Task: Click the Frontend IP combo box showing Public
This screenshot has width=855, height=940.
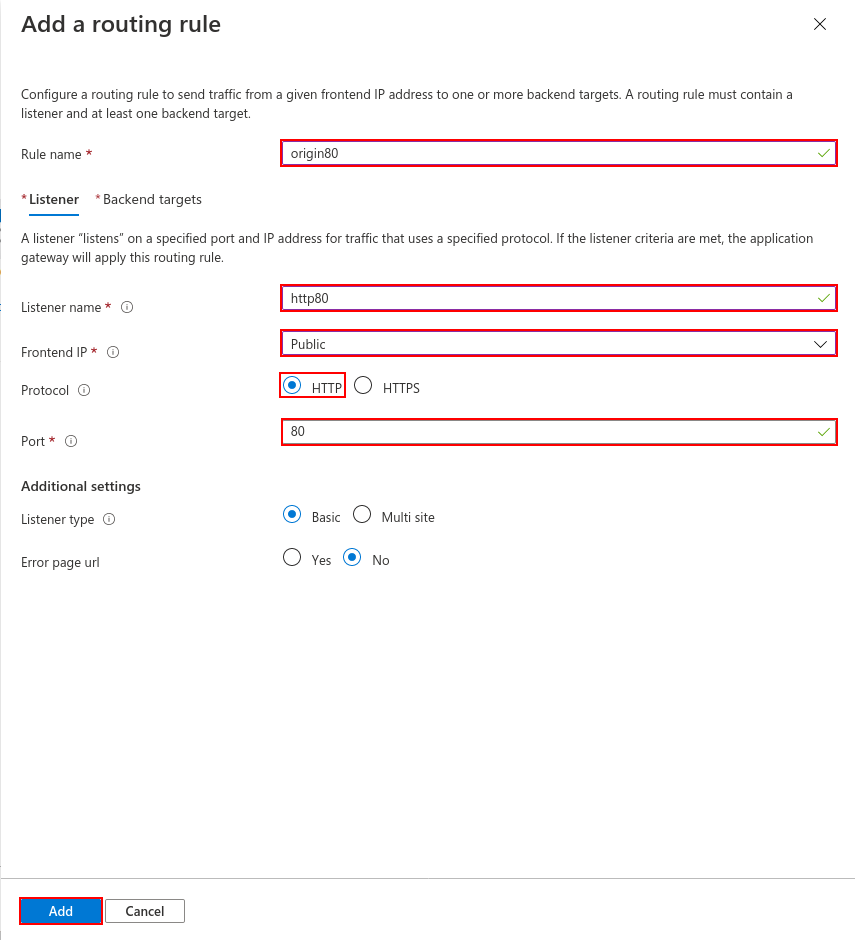Action: tap(559, 344)
